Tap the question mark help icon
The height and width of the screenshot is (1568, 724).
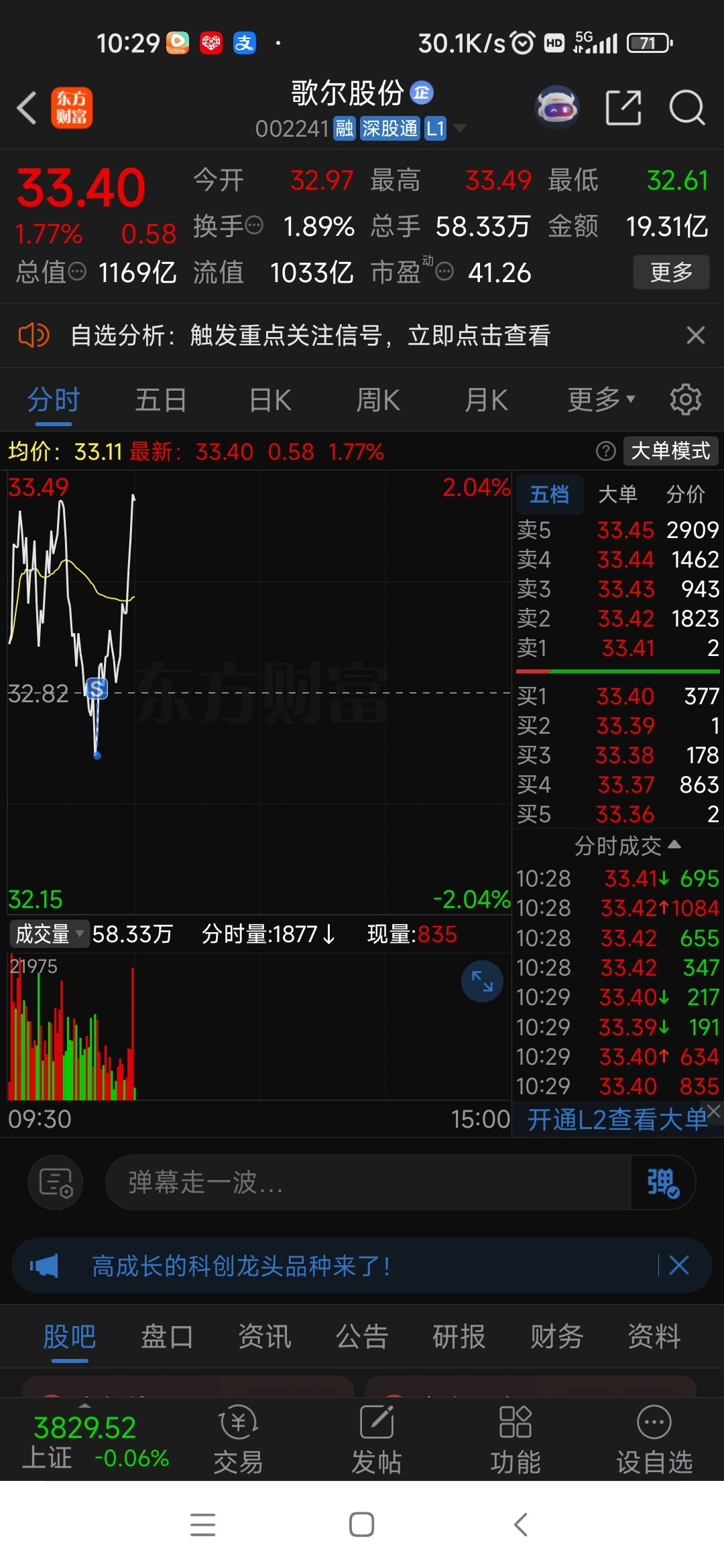click(x=606, y=451)
